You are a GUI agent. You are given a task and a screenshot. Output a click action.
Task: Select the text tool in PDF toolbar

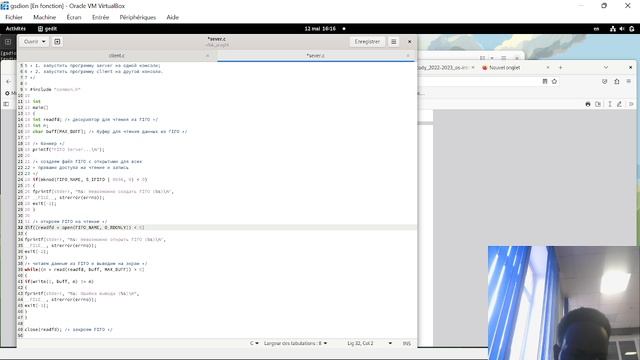610,104
